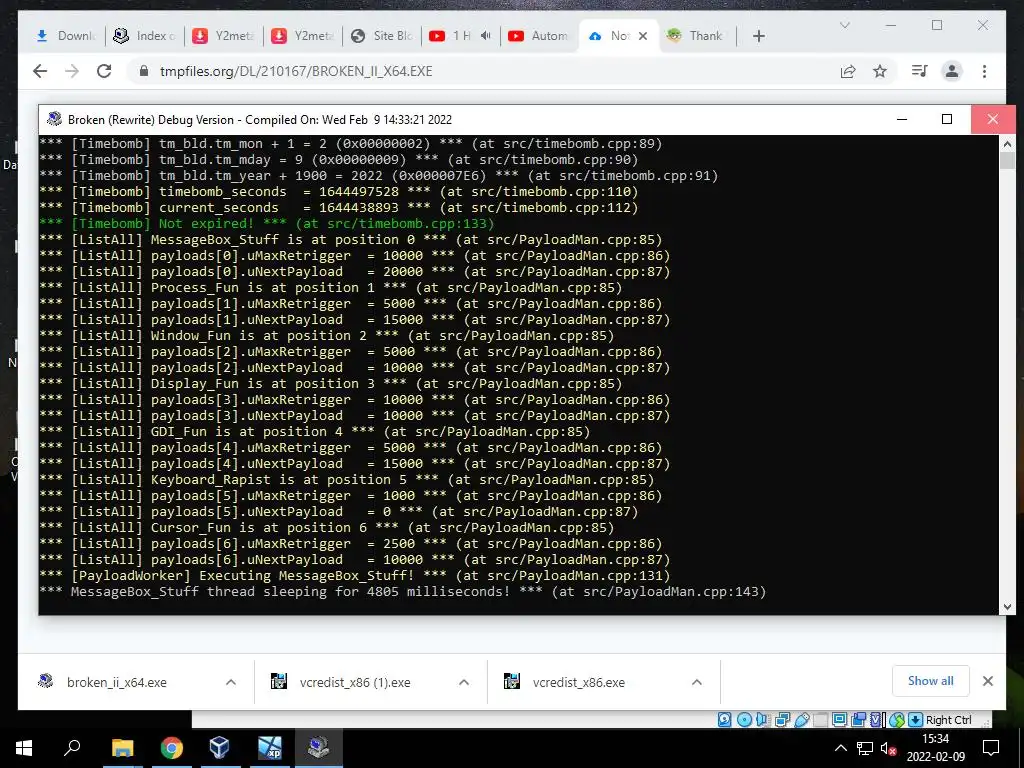
Task: Switch to the Thank tab
Action: [x=697, y=36]
